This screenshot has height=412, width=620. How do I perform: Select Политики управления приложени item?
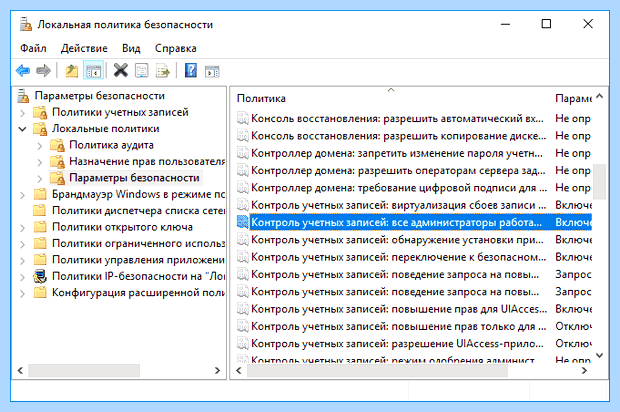(x=138, y=260)
